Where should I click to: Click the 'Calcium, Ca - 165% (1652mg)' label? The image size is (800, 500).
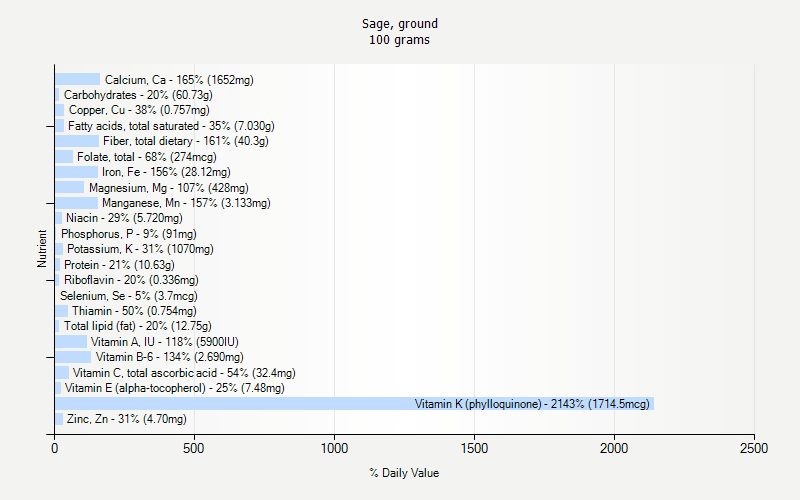pyautogui.click(x=179, y=80)
